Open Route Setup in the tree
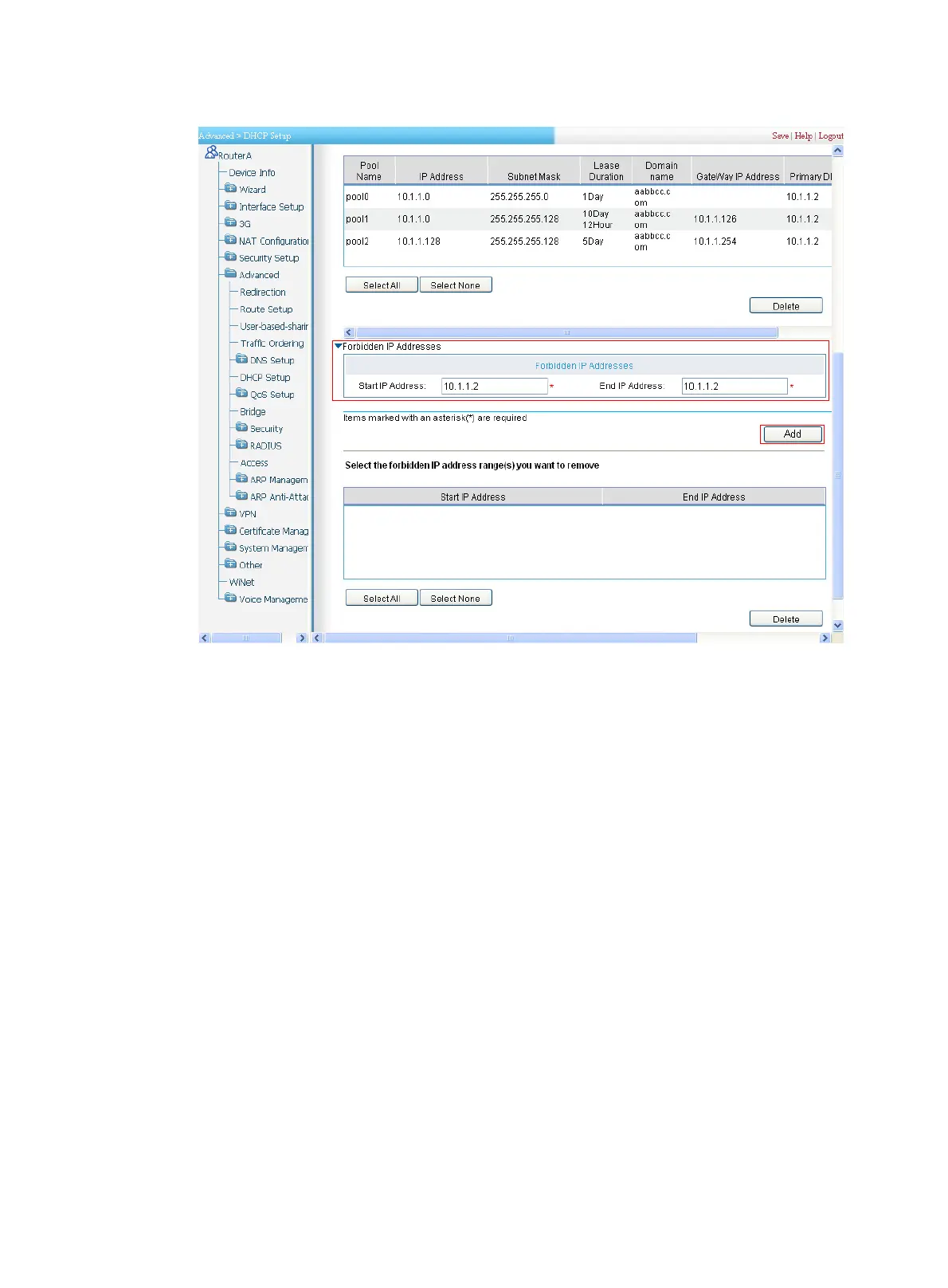The height and width of the screenshot is (1288, 948). [266, 309]
